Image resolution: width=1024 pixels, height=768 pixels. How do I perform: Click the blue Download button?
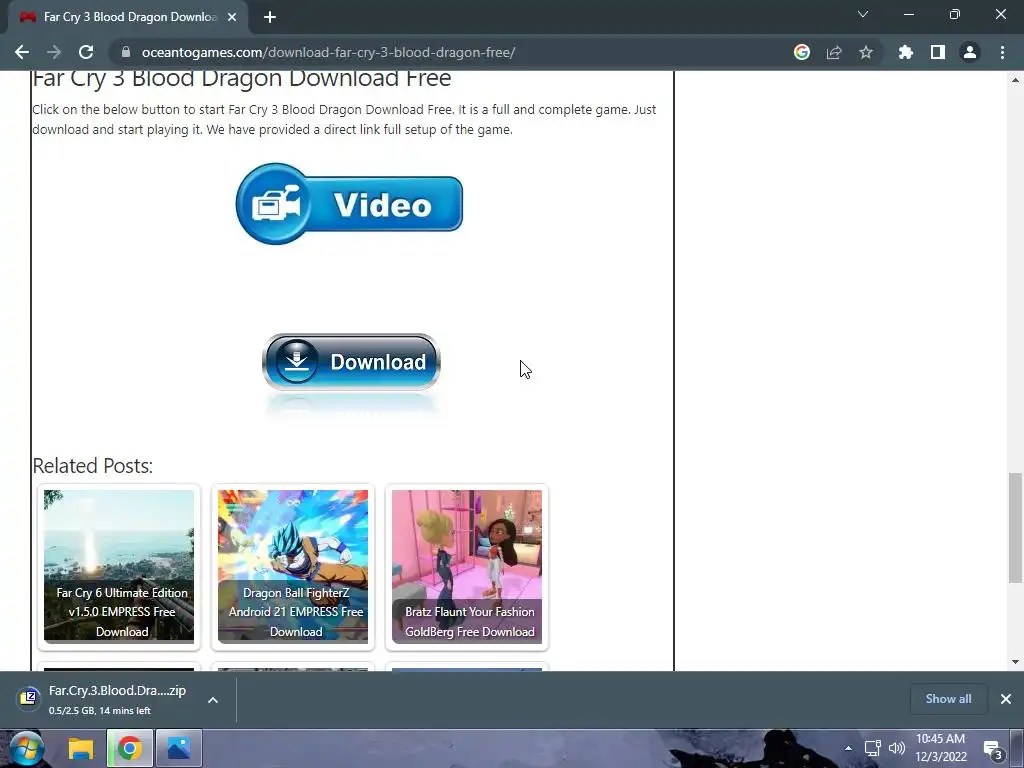351,362
